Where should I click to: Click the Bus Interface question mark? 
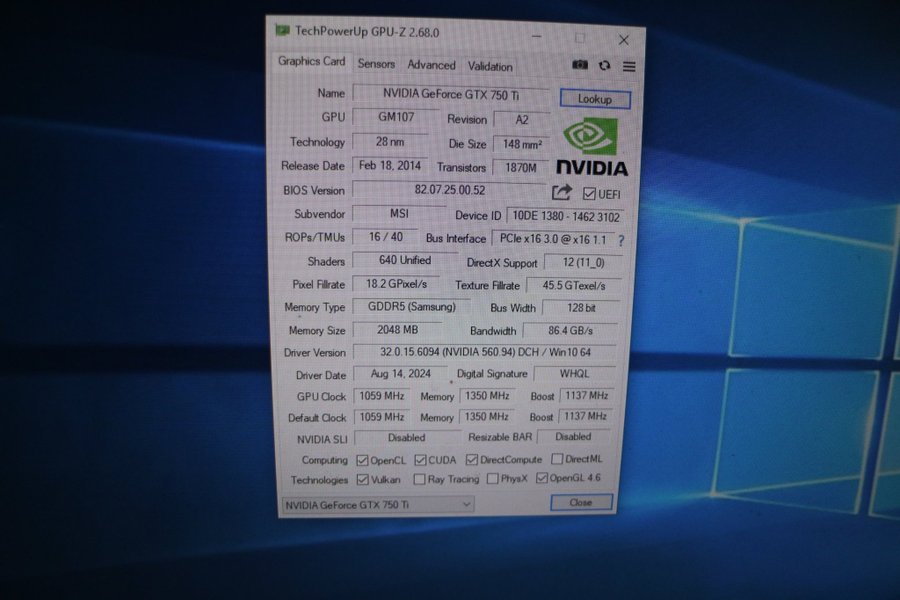coord(621,240)
